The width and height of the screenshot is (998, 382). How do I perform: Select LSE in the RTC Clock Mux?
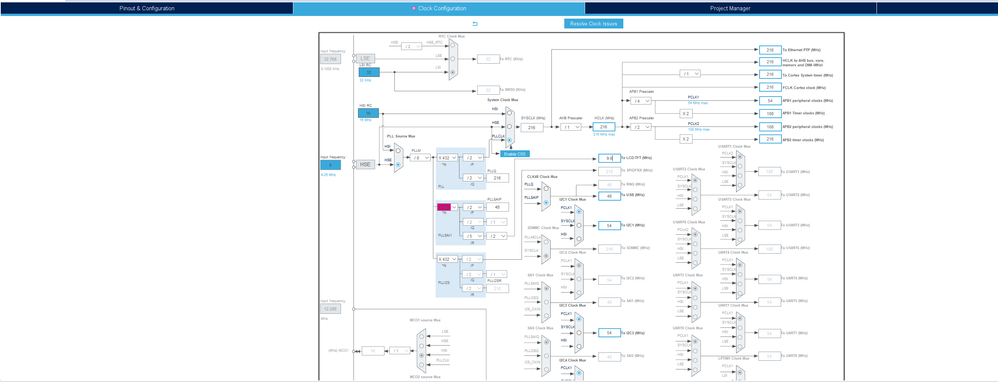point(453,59)
